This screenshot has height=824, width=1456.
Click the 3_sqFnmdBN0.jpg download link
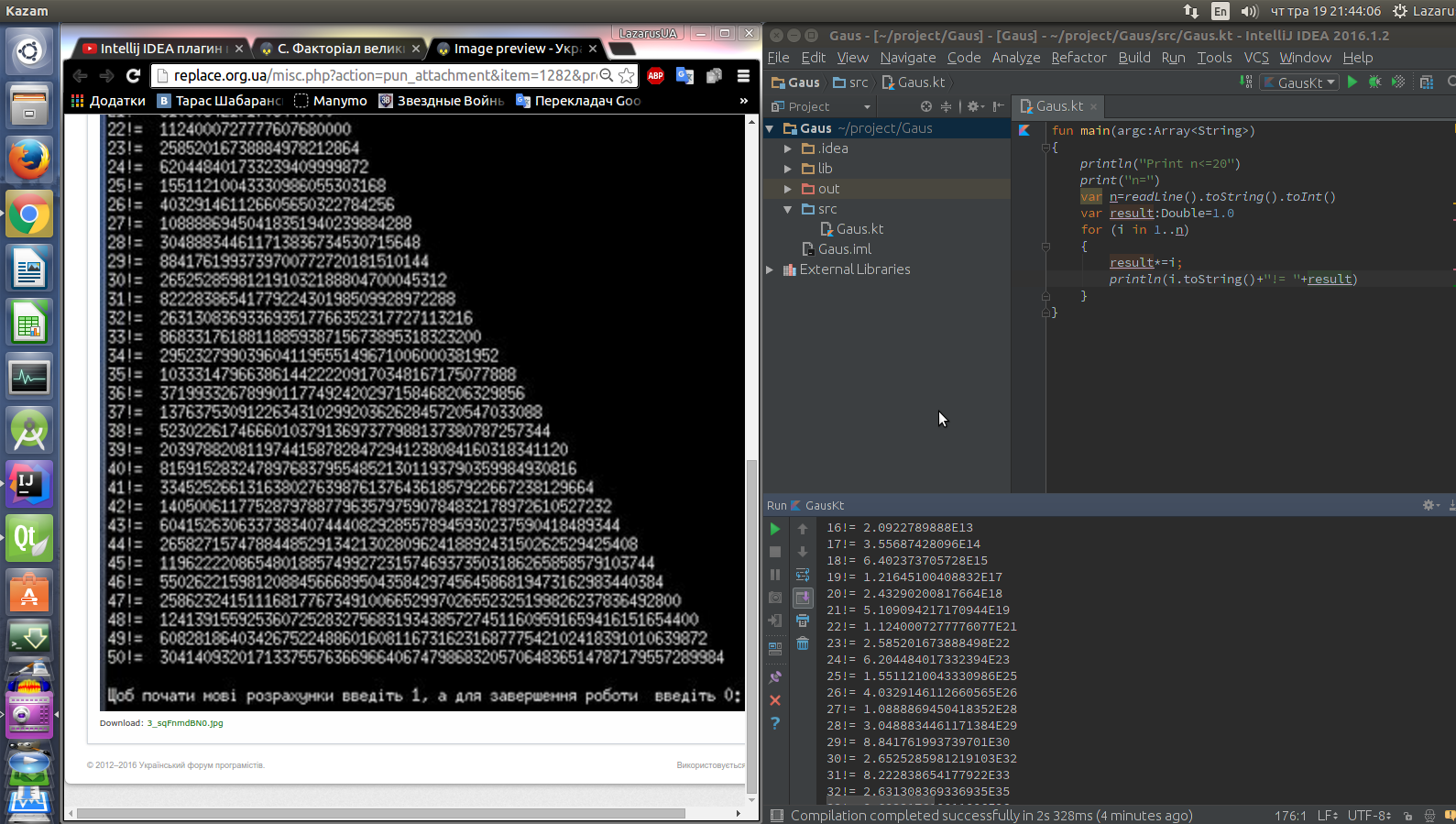pyautogui.click(x=185, y=723)
